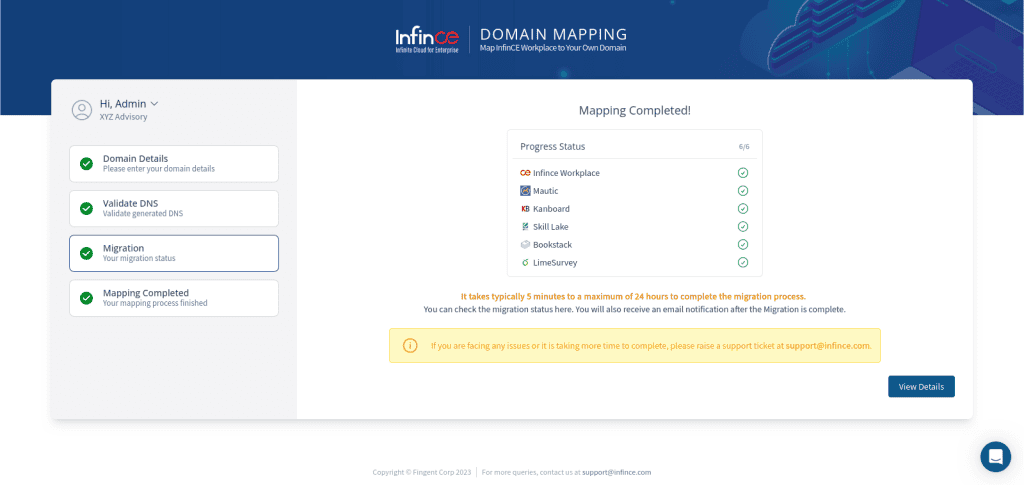Image resolution: width=1024 pixels, height=485 pixels.
Task: Click the Kanboard label
Action: point(551,209)
